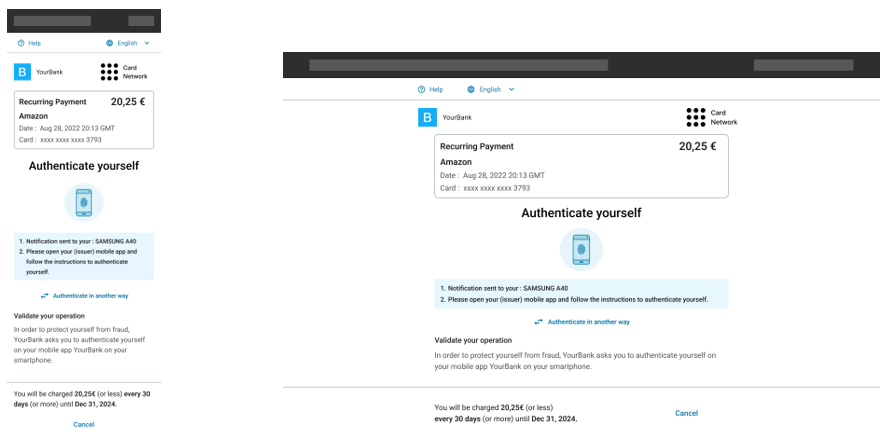The width and height of the screenshot is (885, 433).
Task: Click the Card Network dots logo in the mobile layout
Action: tap(109, 72)
